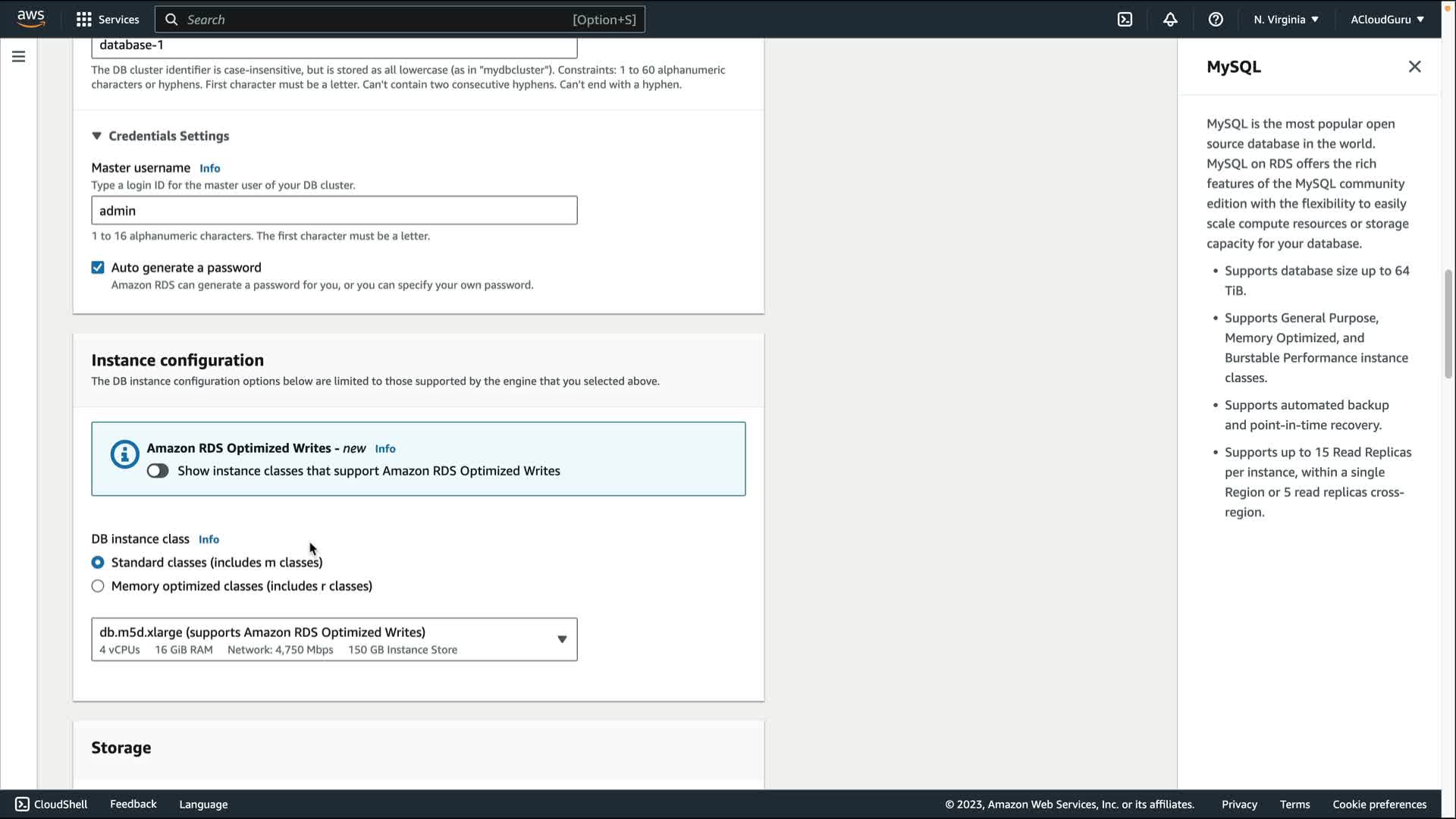The width and height of the screenshot is (1456, 819).
Task: Click Info link beside Master username
Action: (210, 168)
